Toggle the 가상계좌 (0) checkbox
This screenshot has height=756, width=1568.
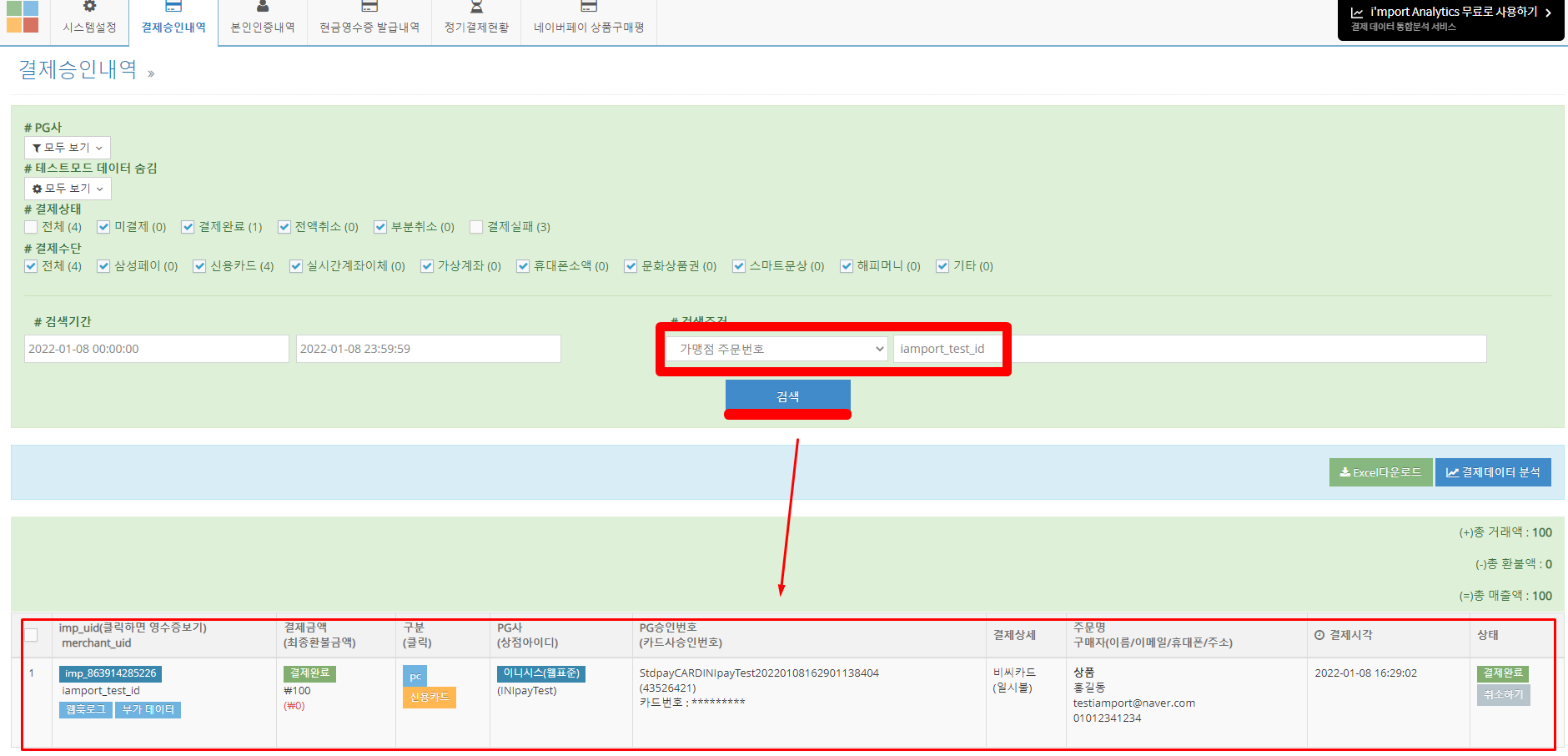pyautogui.click(x=427, y=266)
